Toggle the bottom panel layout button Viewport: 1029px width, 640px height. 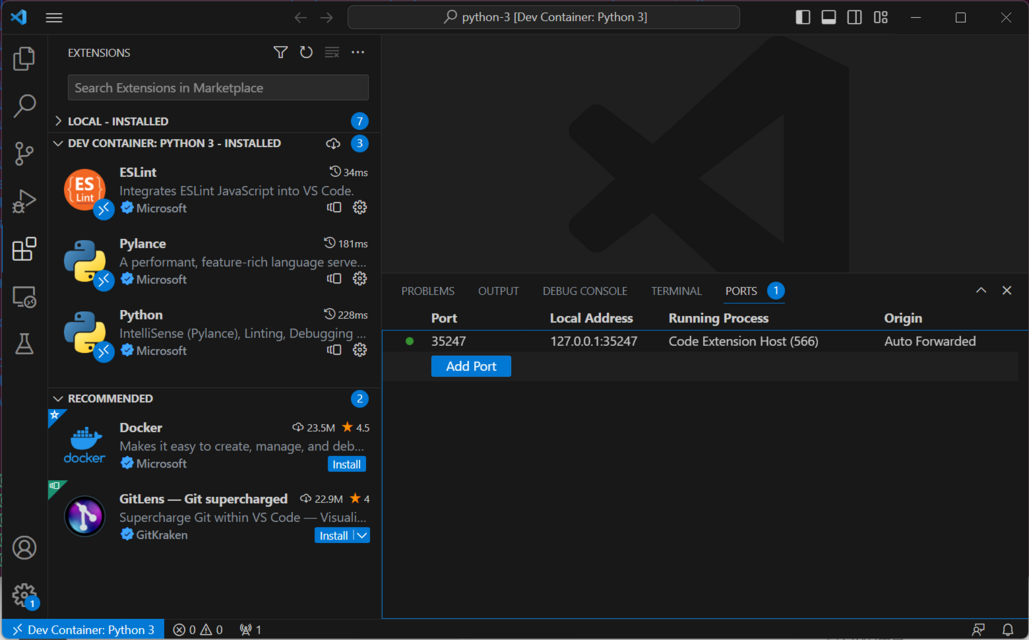click(829, 17)
